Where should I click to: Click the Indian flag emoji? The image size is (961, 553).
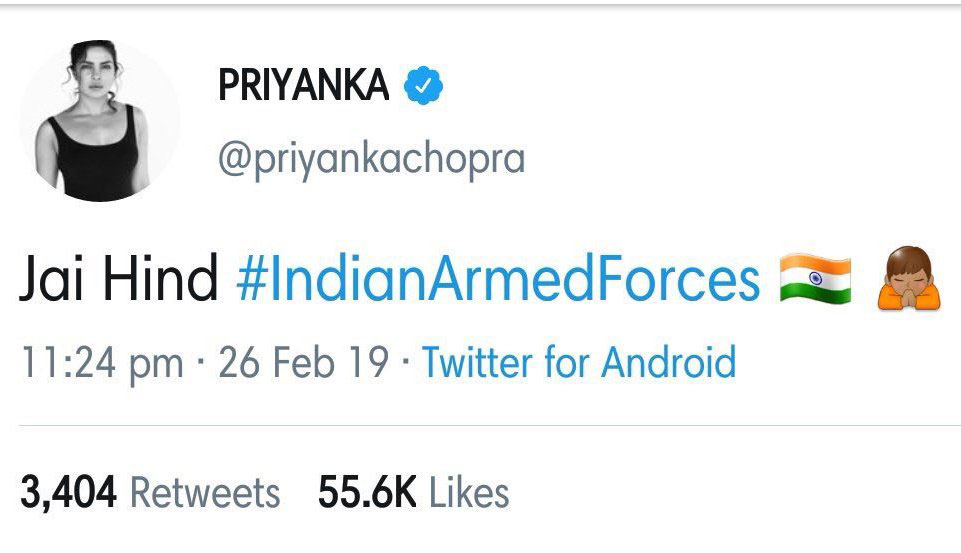point(815,279)
